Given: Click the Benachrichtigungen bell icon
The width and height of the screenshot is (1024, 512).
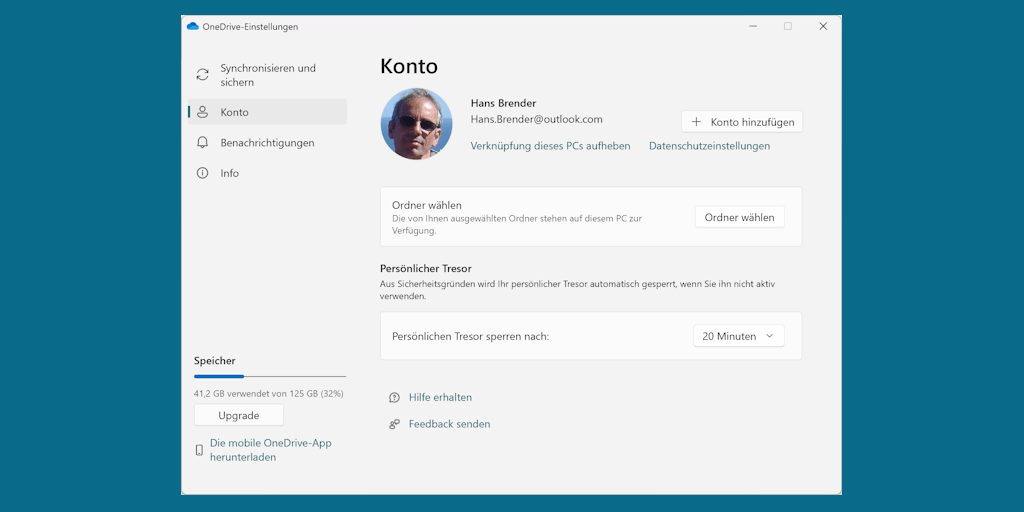Looking at the screenshot, I should (202, 143).
